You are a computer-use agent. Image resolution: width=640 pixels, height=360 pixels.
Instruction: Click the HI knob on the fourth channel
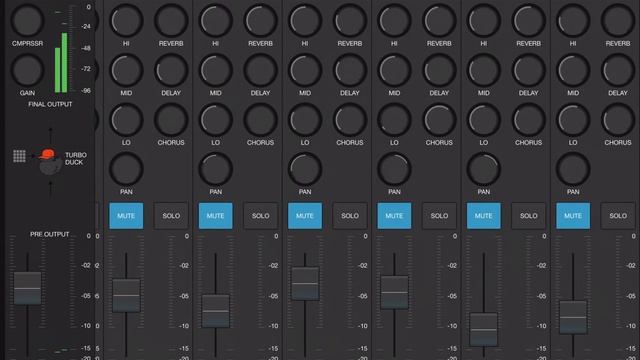pos(394,20)
